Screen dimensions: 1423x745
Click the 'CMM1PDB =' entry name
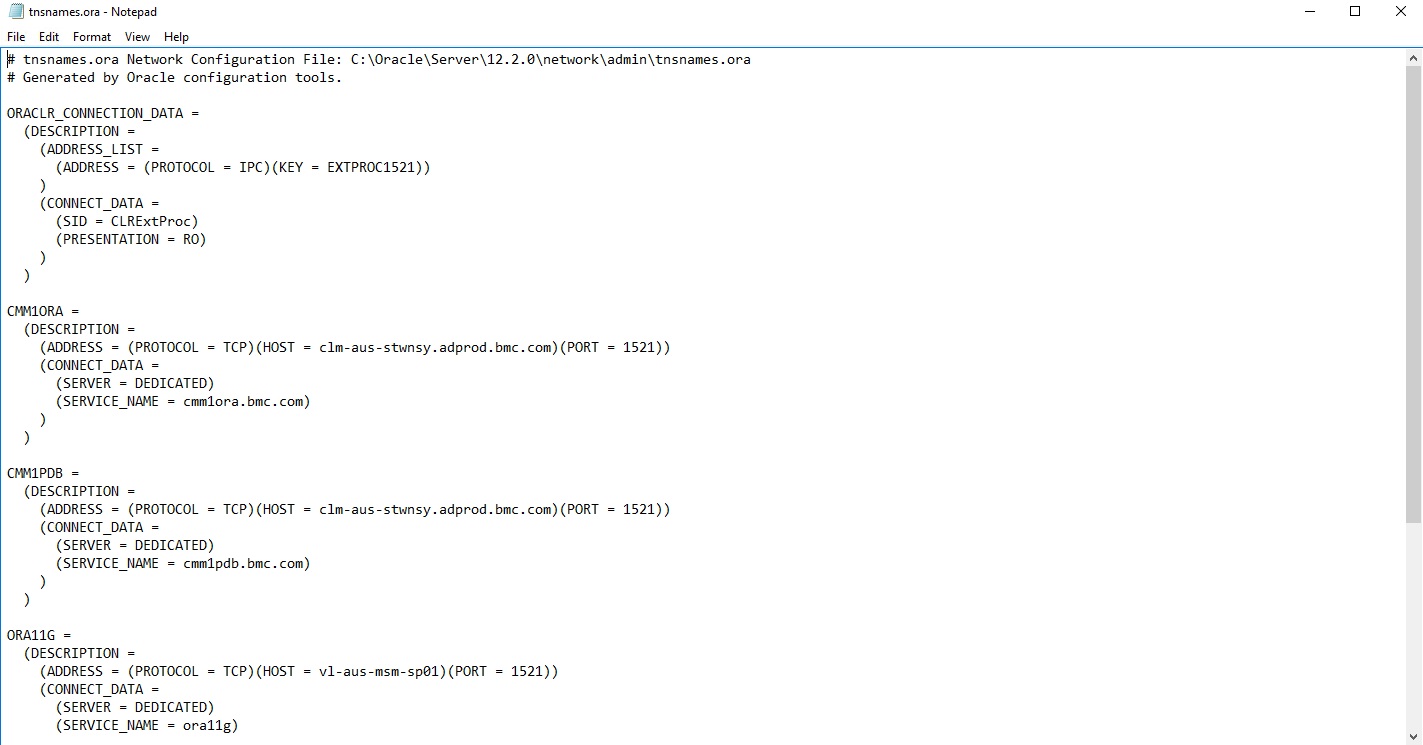42,473
